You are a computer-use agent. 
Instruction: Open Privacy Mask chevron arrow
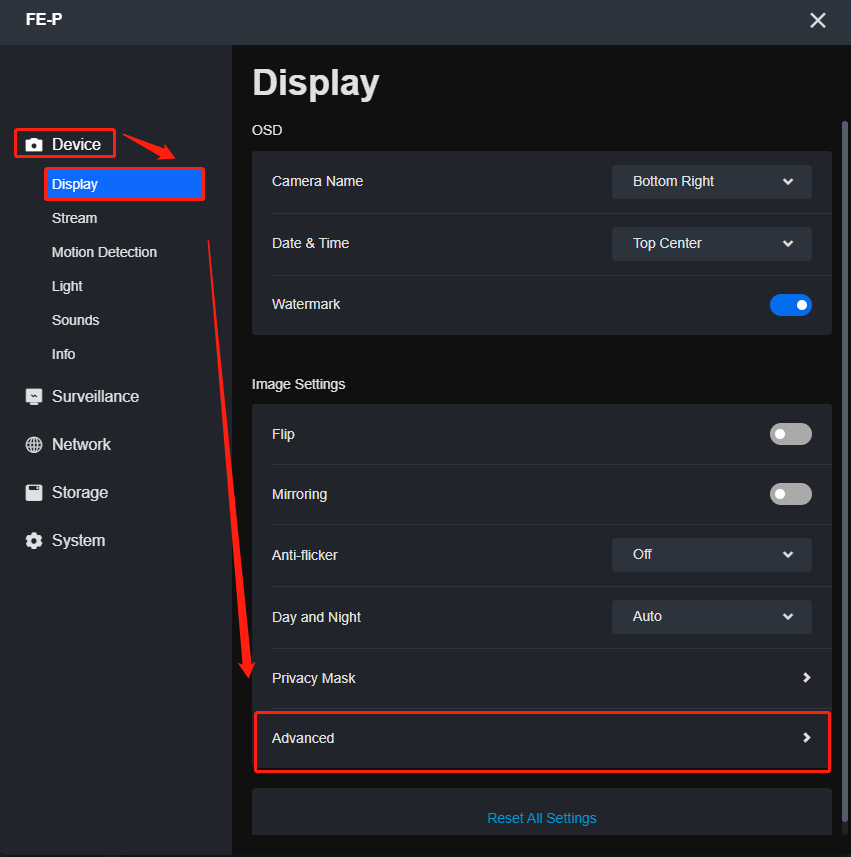click(x=806, y=678)
